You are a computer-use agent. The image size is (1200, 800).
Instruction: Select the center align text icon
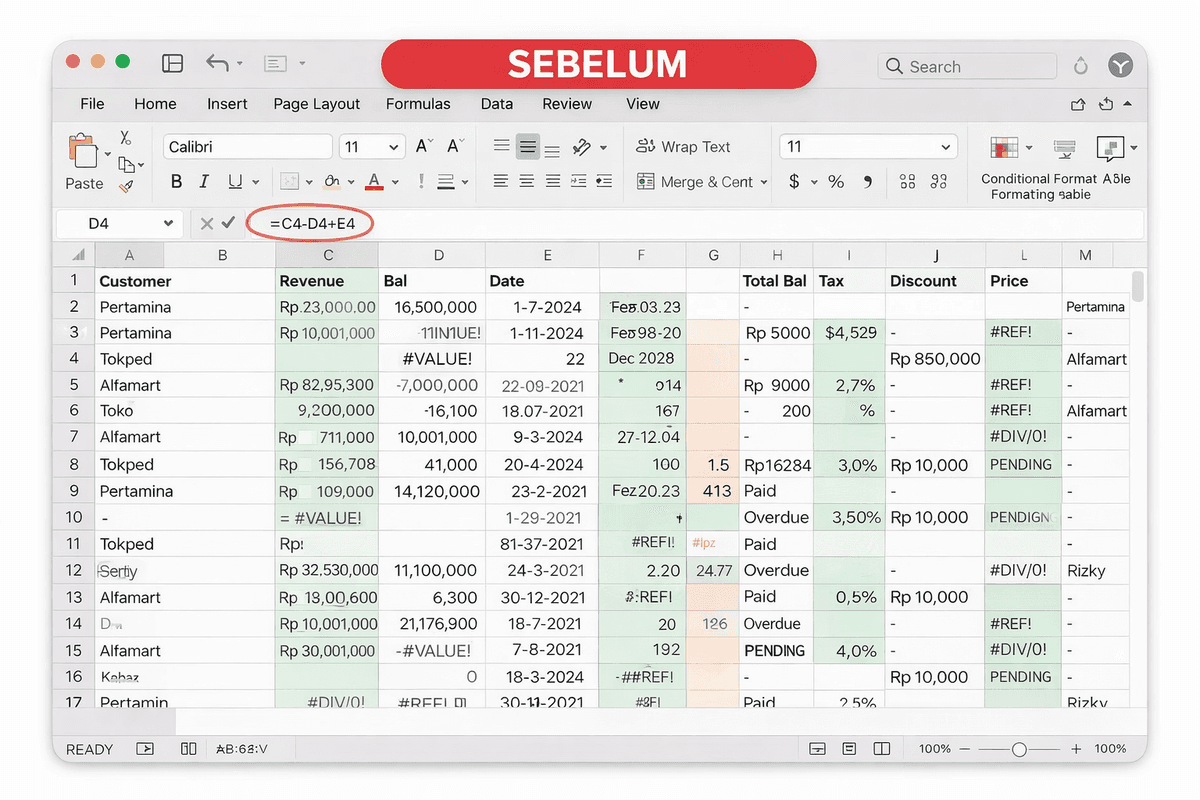click(527, 181)
